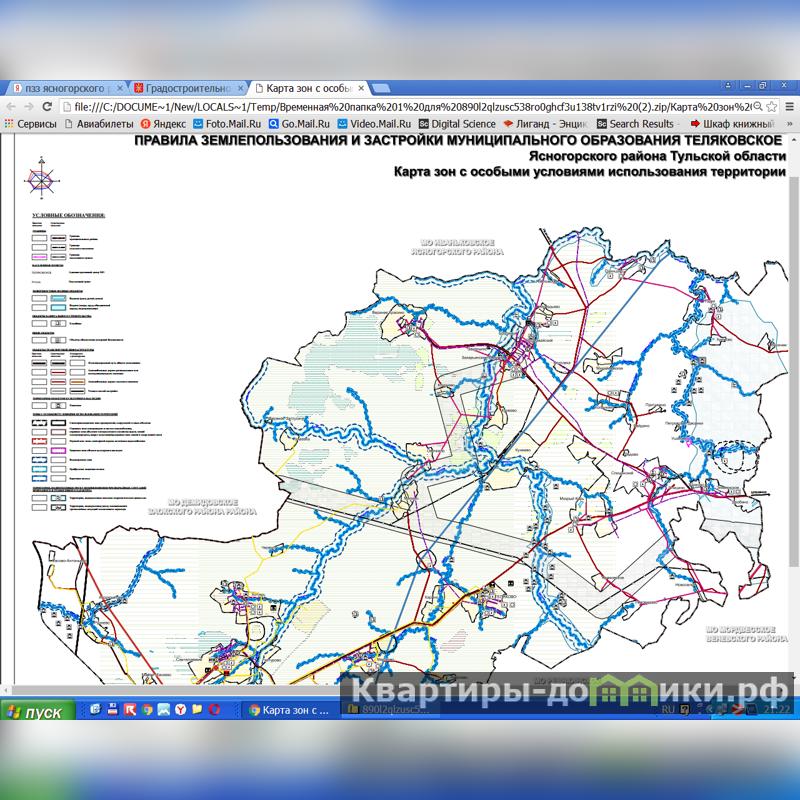Reload the current map page
This screenshot has width=800, height=800.
(49, 107)
